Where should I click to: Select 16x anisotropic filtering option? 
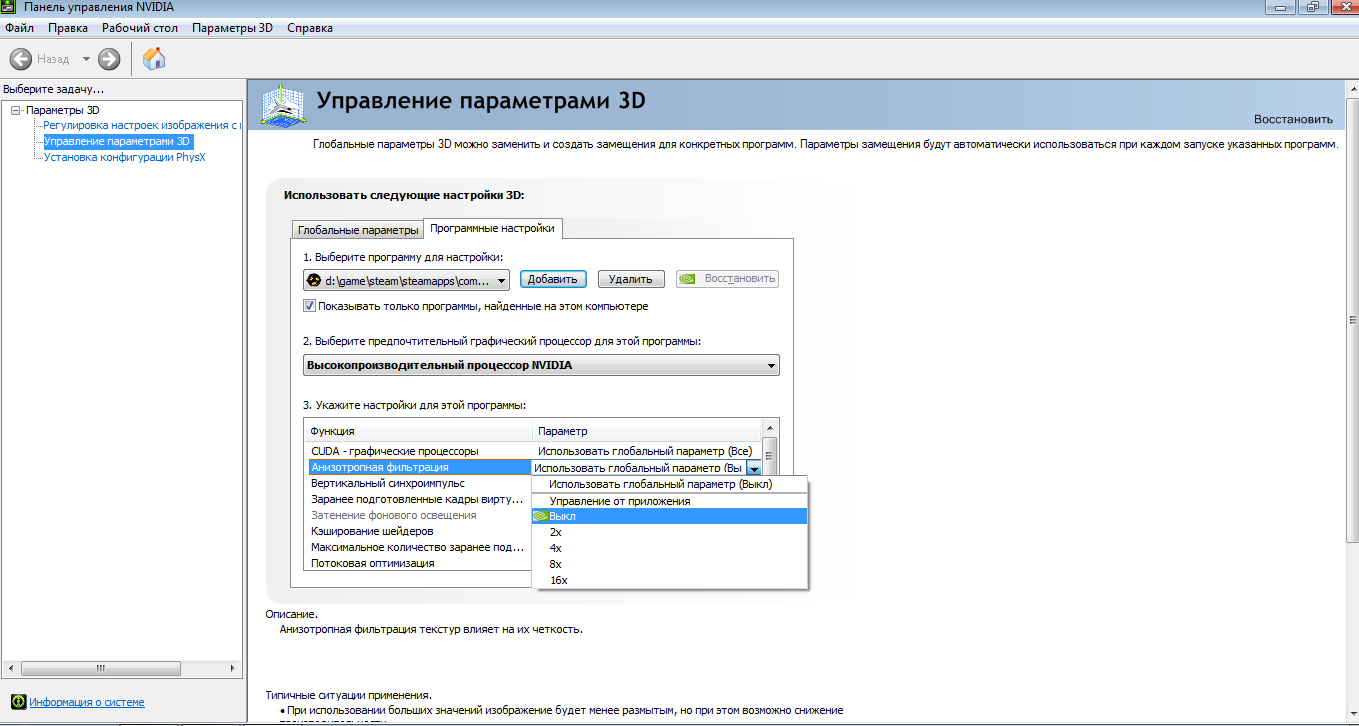click(558, 580)
